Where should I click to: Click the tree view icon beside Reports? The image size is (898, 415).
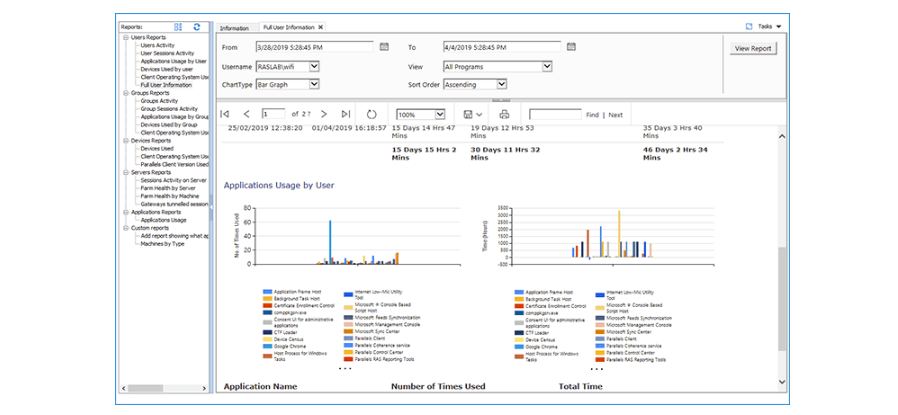click(x=178, y=27)
